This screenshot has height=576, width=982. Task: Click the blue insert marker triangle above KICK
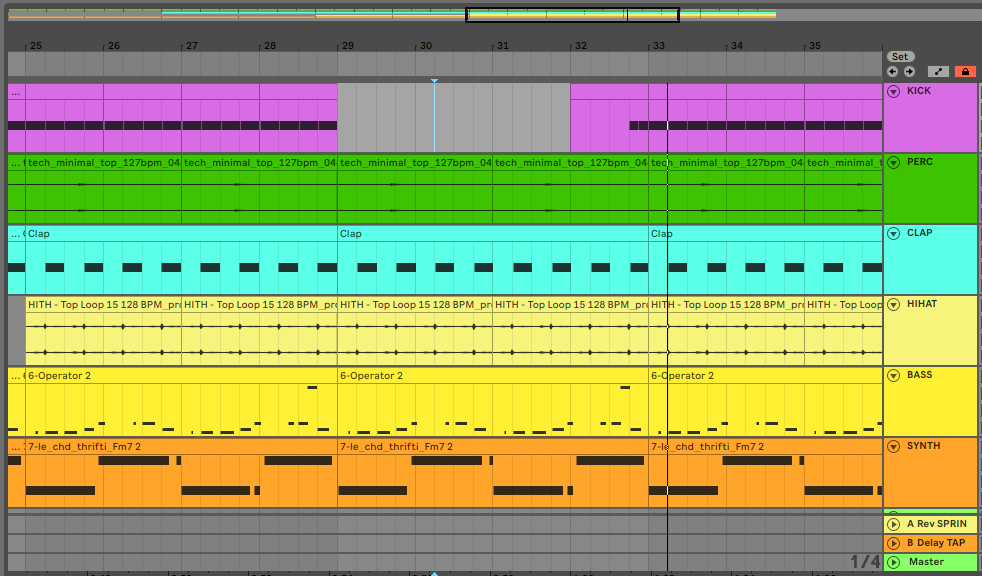(x=434, y=81)
